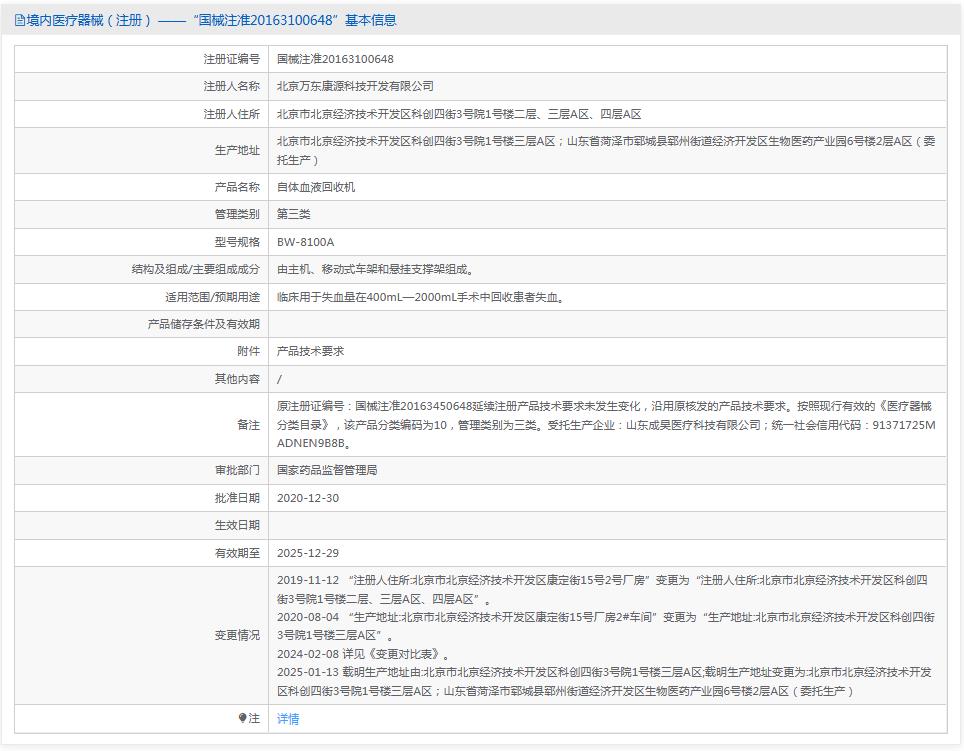Viewport: 964px width, 751px height.
Task: Select the 注册人住所 address value
Action: pos(459,114)
